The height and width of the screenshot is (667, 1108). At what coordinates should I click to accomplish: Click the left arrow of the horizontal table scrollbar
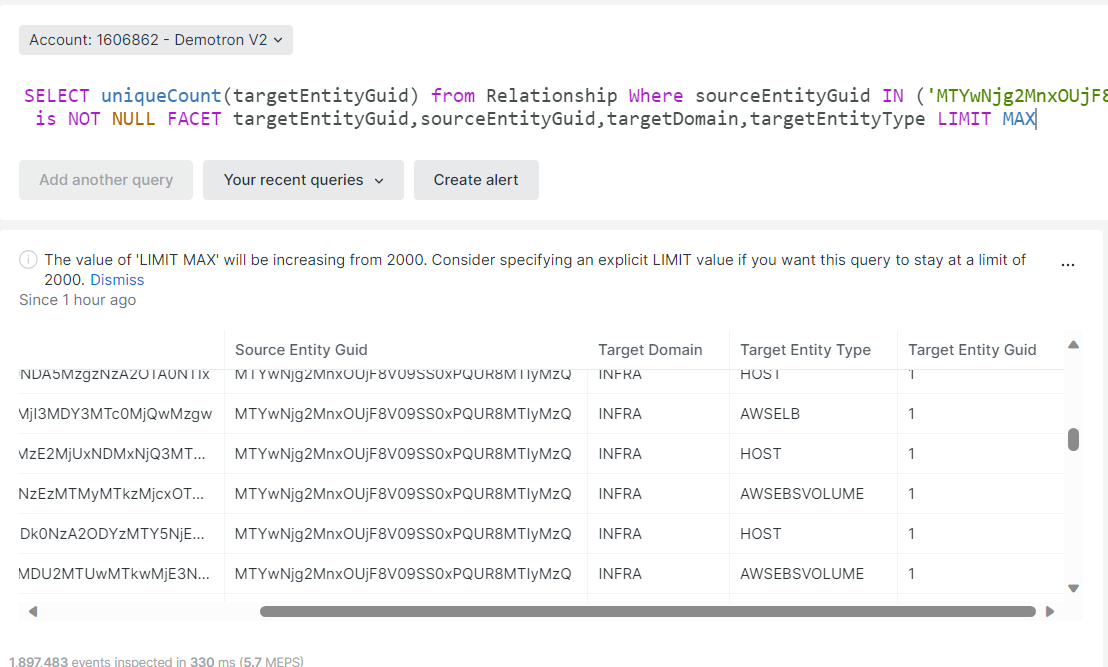(x=32, y=610)
